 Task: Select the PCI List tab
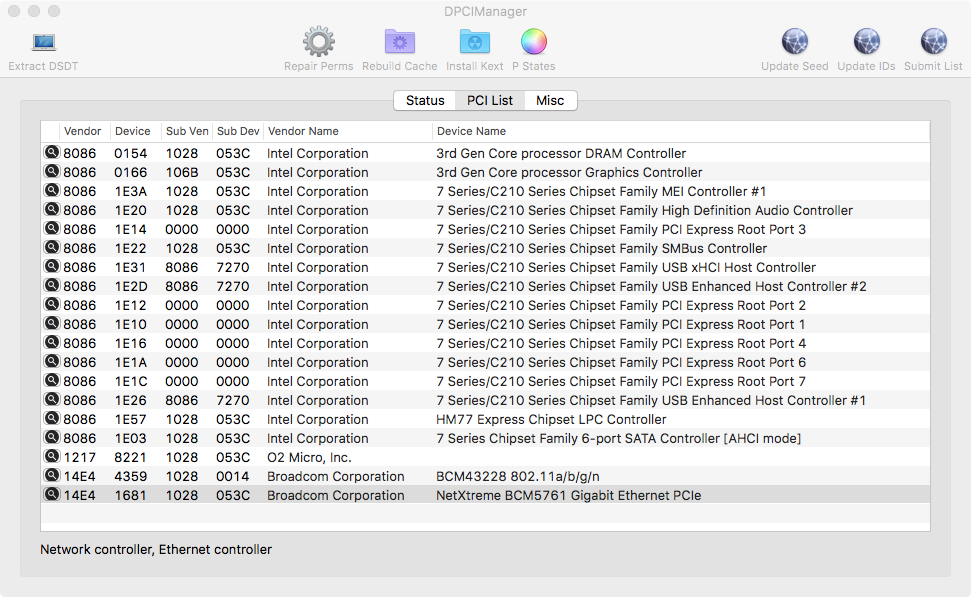[490, 100]
